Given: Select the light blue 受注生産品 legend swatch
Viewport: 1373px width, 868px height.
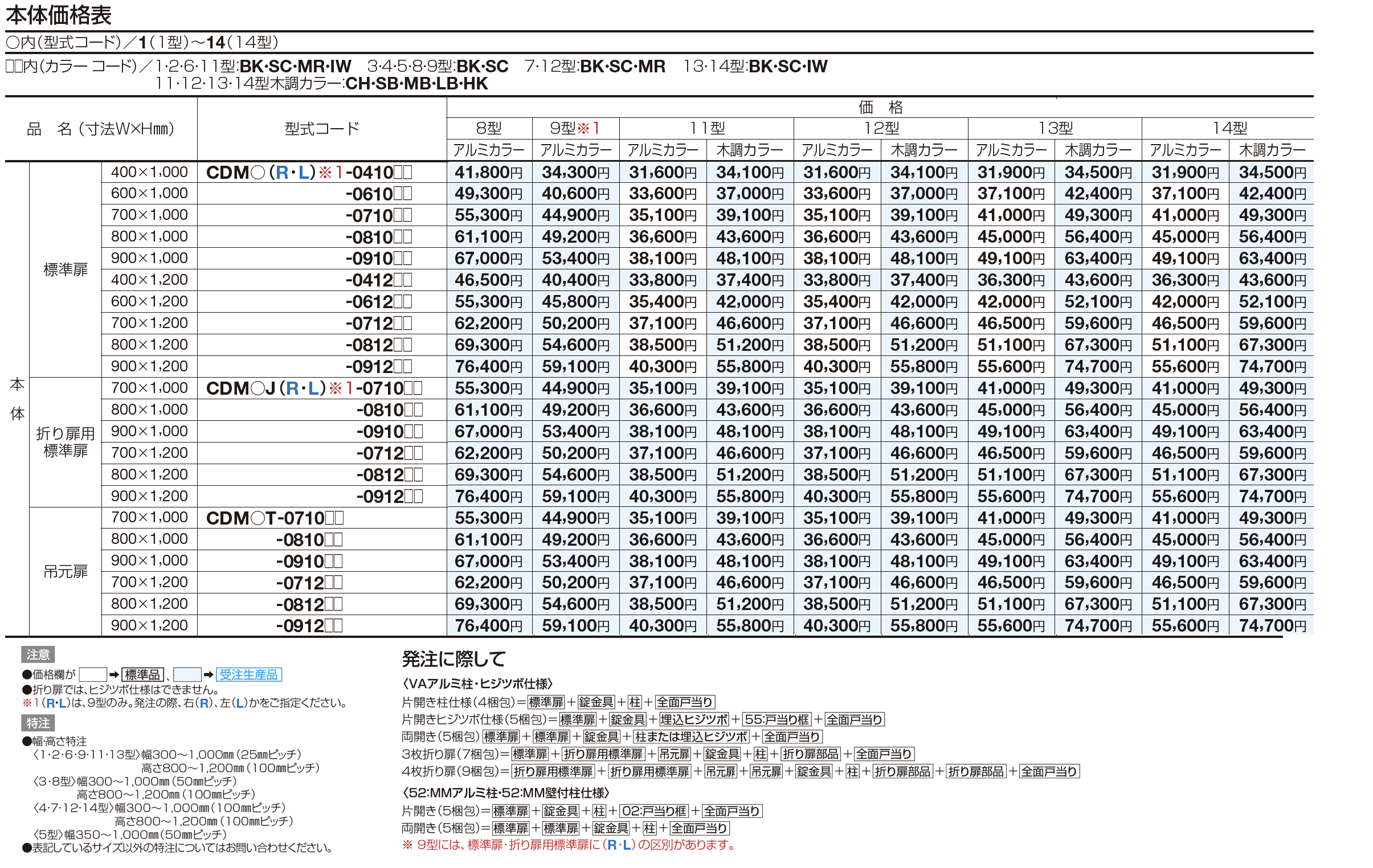Looking at the screenshot, I should (x=187, y=674).
